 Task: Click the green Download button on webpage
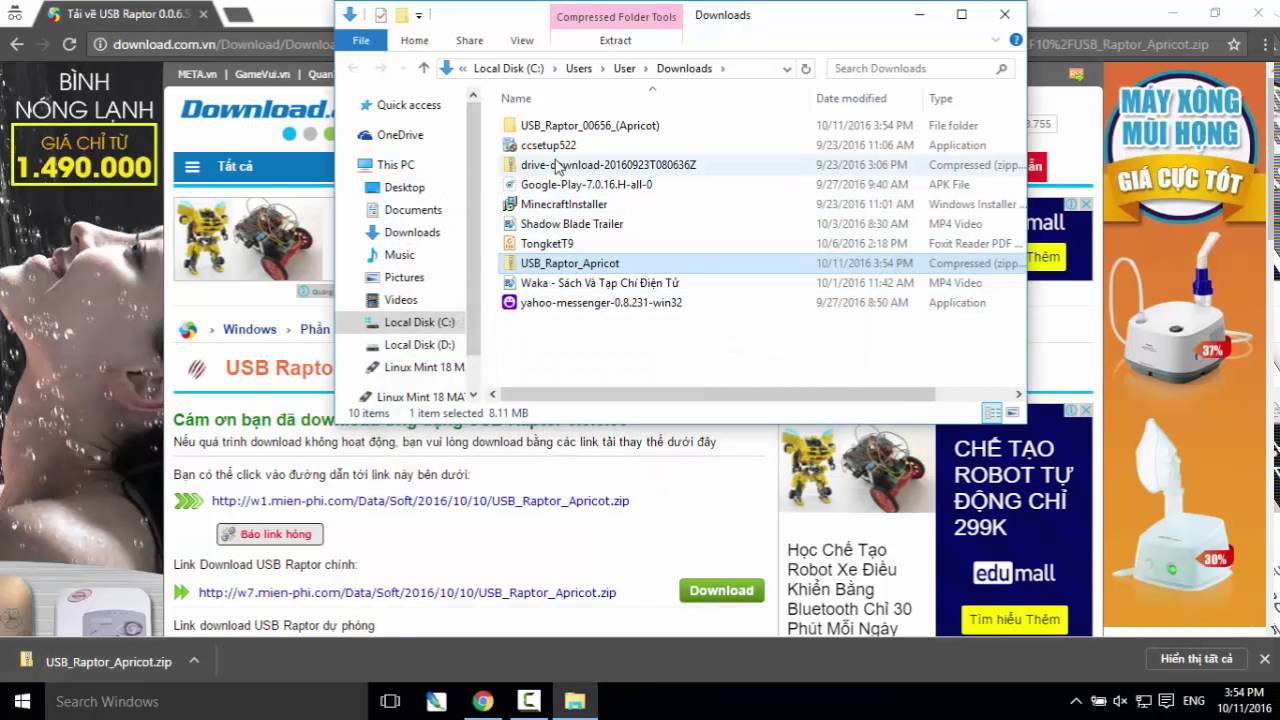click(x=722, y=591)
